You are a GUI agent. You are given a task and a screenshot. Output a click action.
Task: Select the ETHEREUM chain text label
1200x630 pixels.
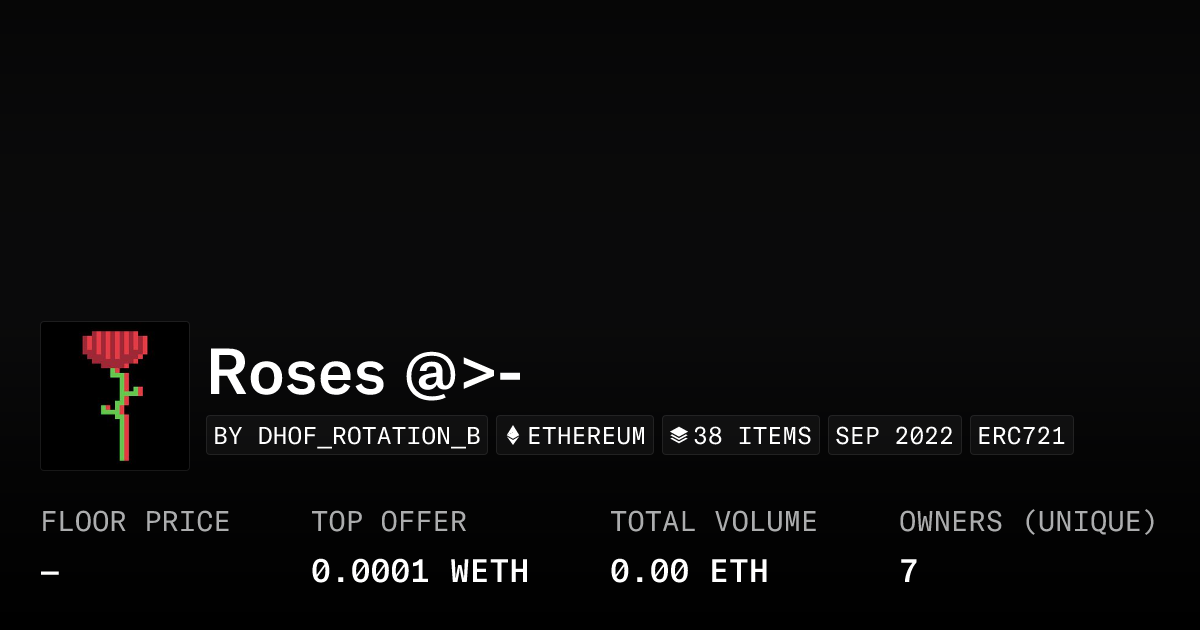pos(586,436)
